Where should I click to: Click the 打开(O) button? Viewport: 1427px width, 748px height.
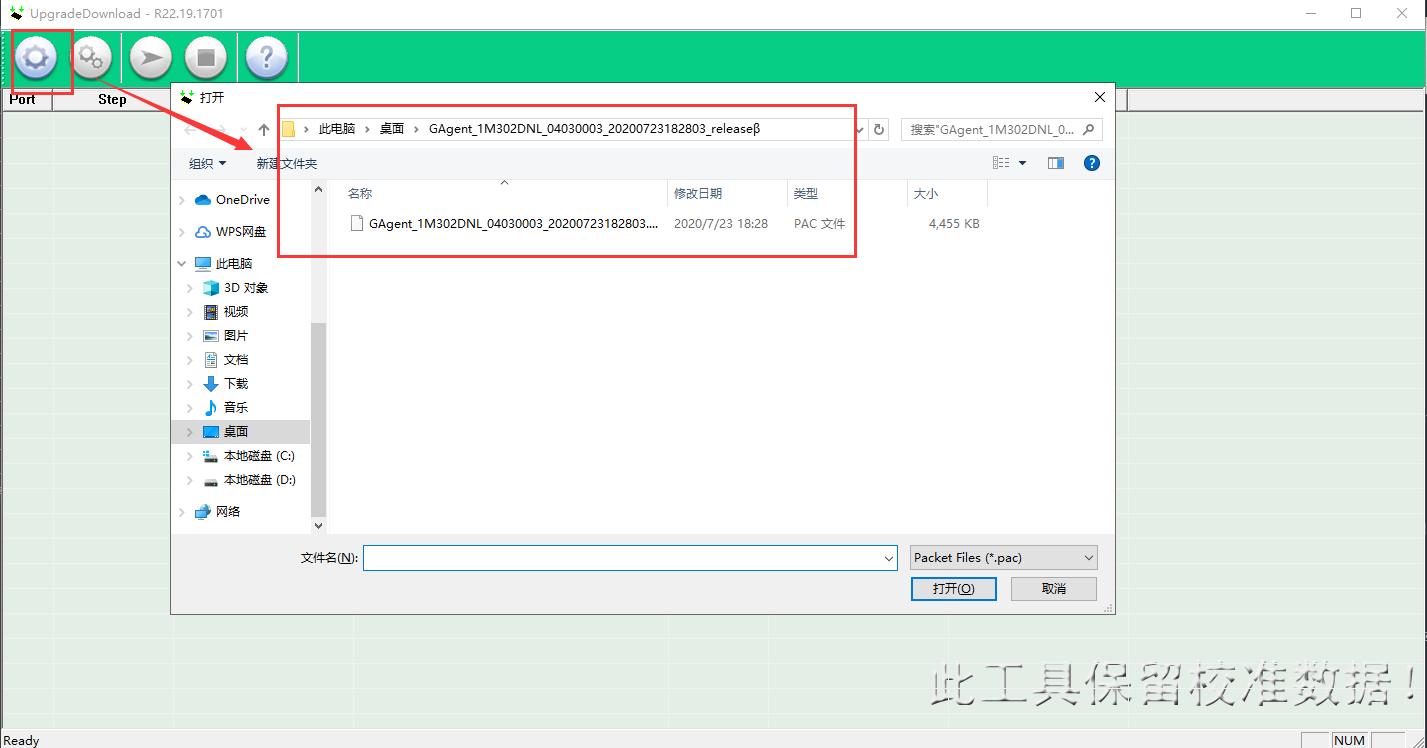(x=953, y=589)
